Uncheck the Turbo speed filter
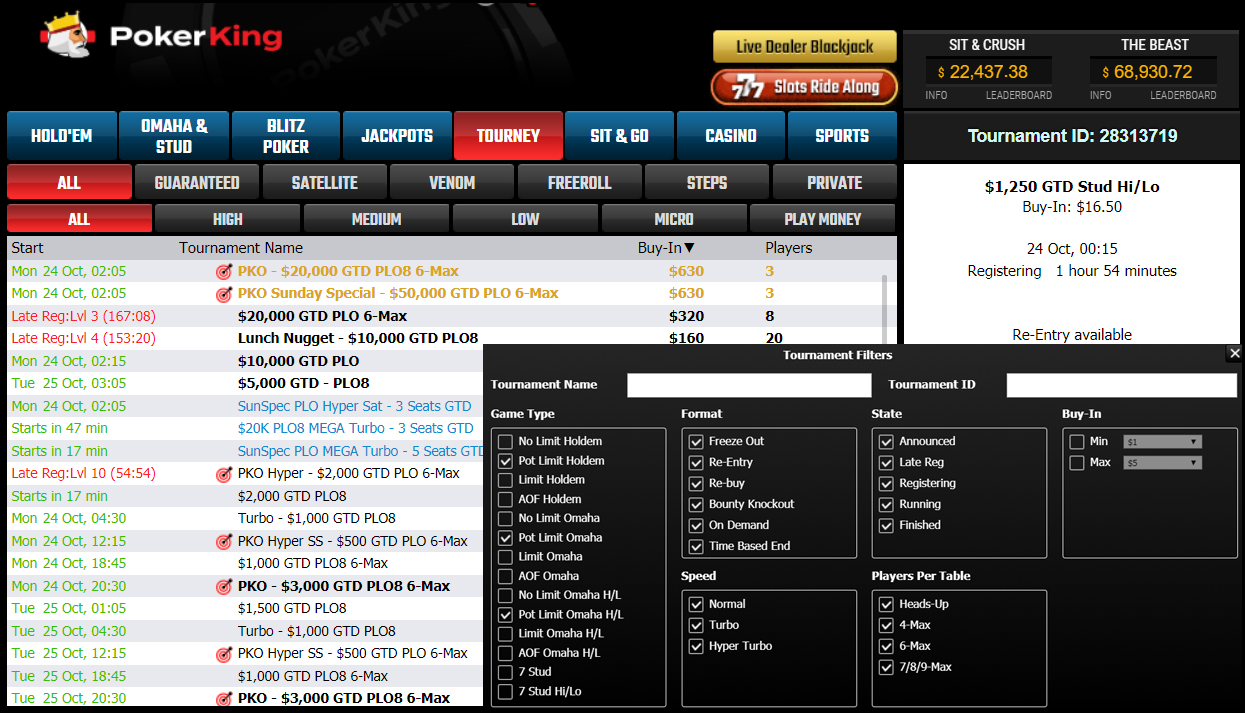Screen dimensions: 1245x713 point(695,625)
